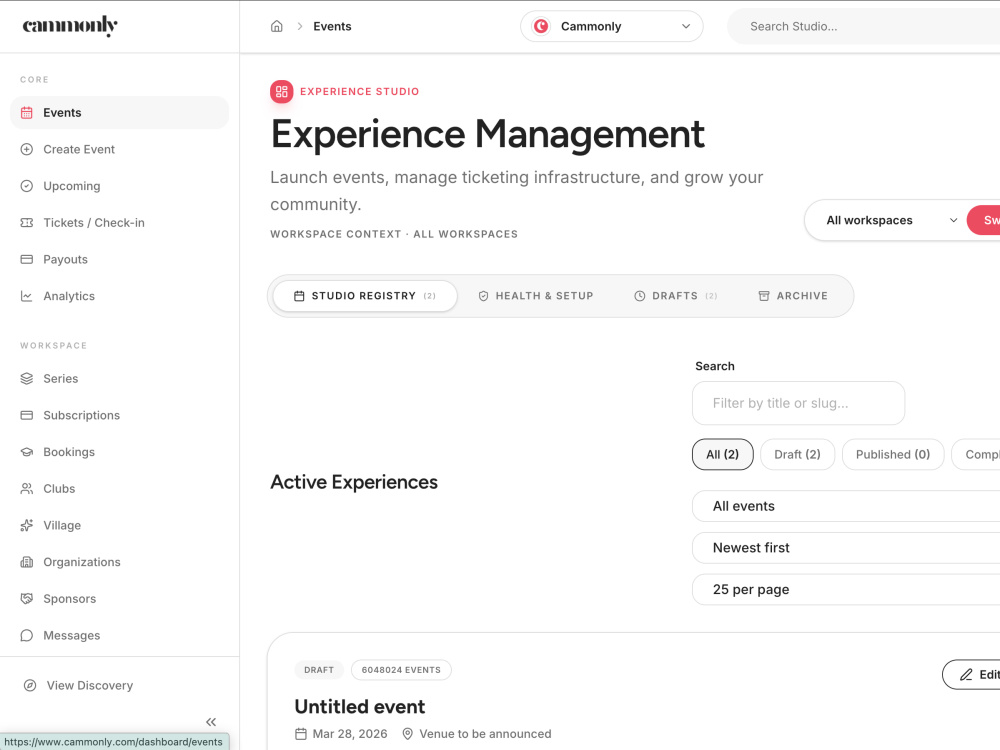
Task: Click the Upcoming check-circle icon
Action: pos(27,186)
